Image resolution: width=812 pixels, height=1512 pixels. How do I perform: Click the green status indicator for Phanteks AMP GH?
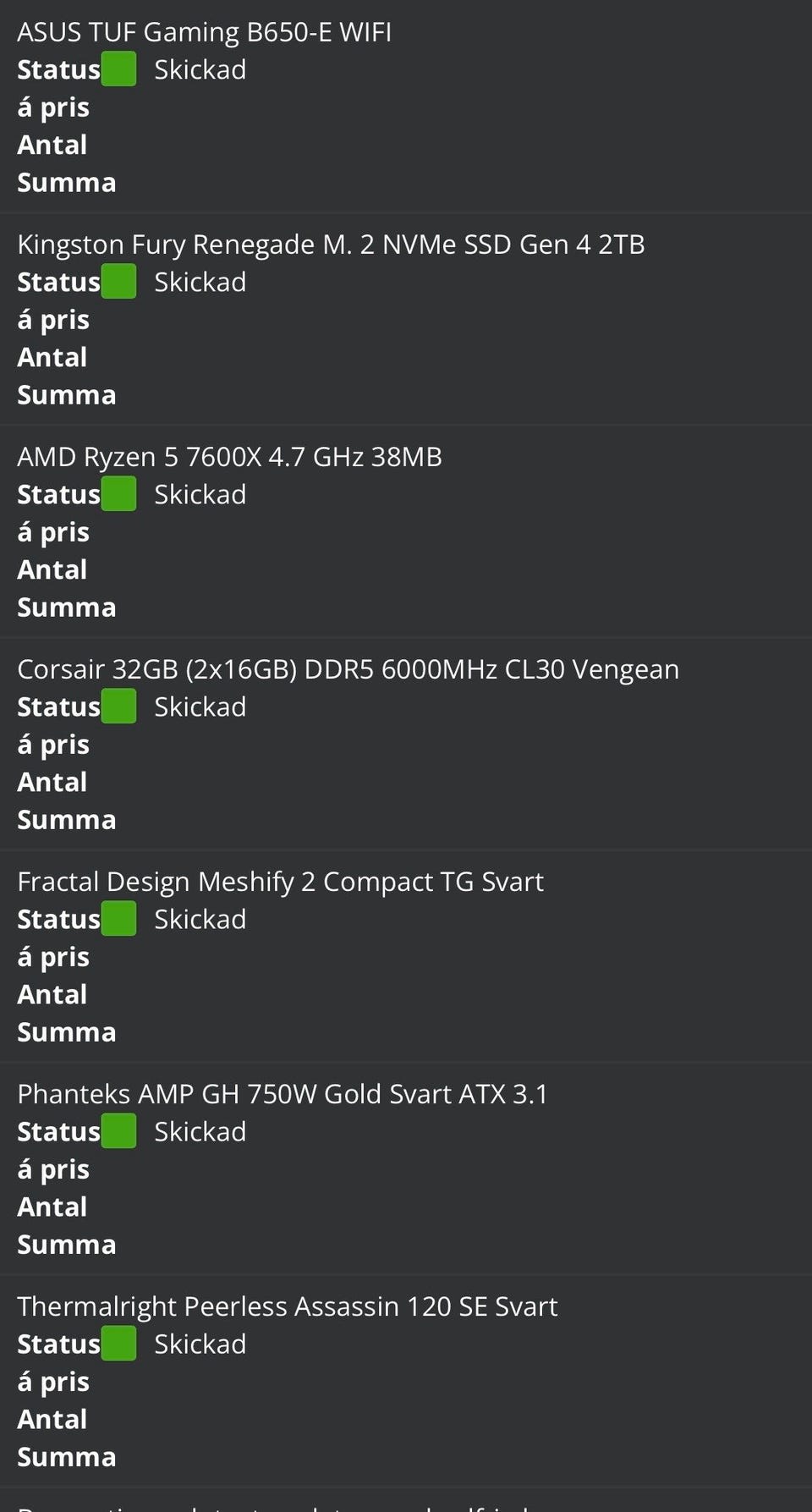click(119, 1131)
